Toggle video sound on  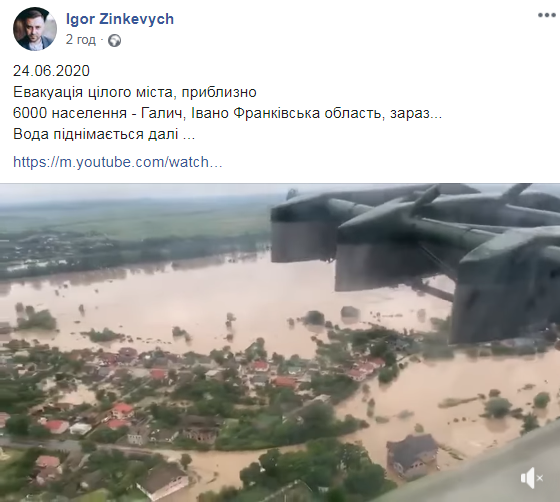[x=532, y=478]
